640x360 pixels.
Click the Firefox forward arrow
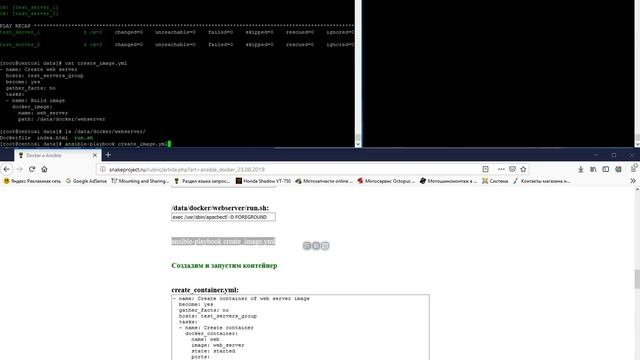(19, 169)
